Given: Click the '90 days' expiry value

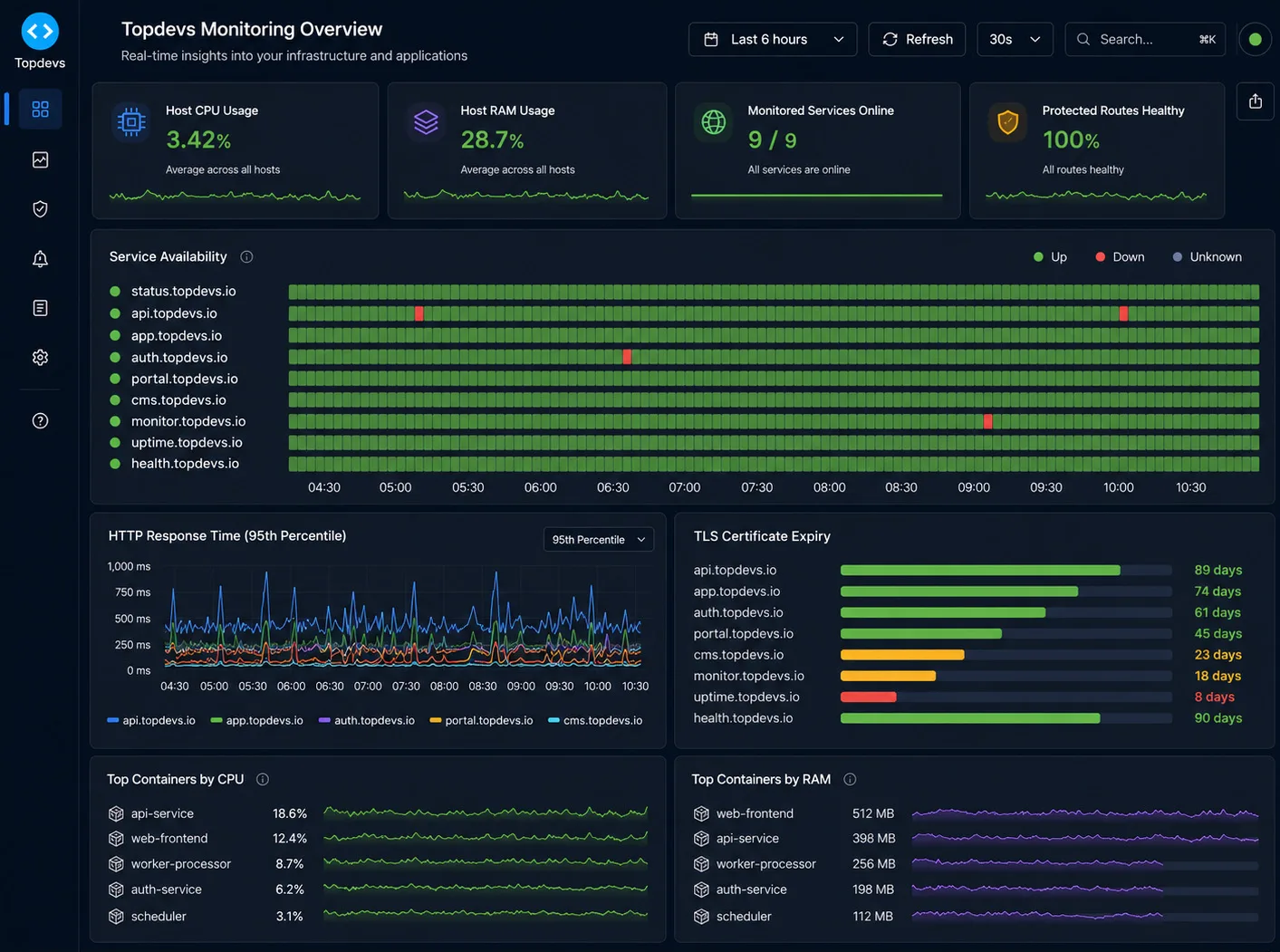Looking at the screenshot, I should pyautogui.click(x=1218, y=717).
